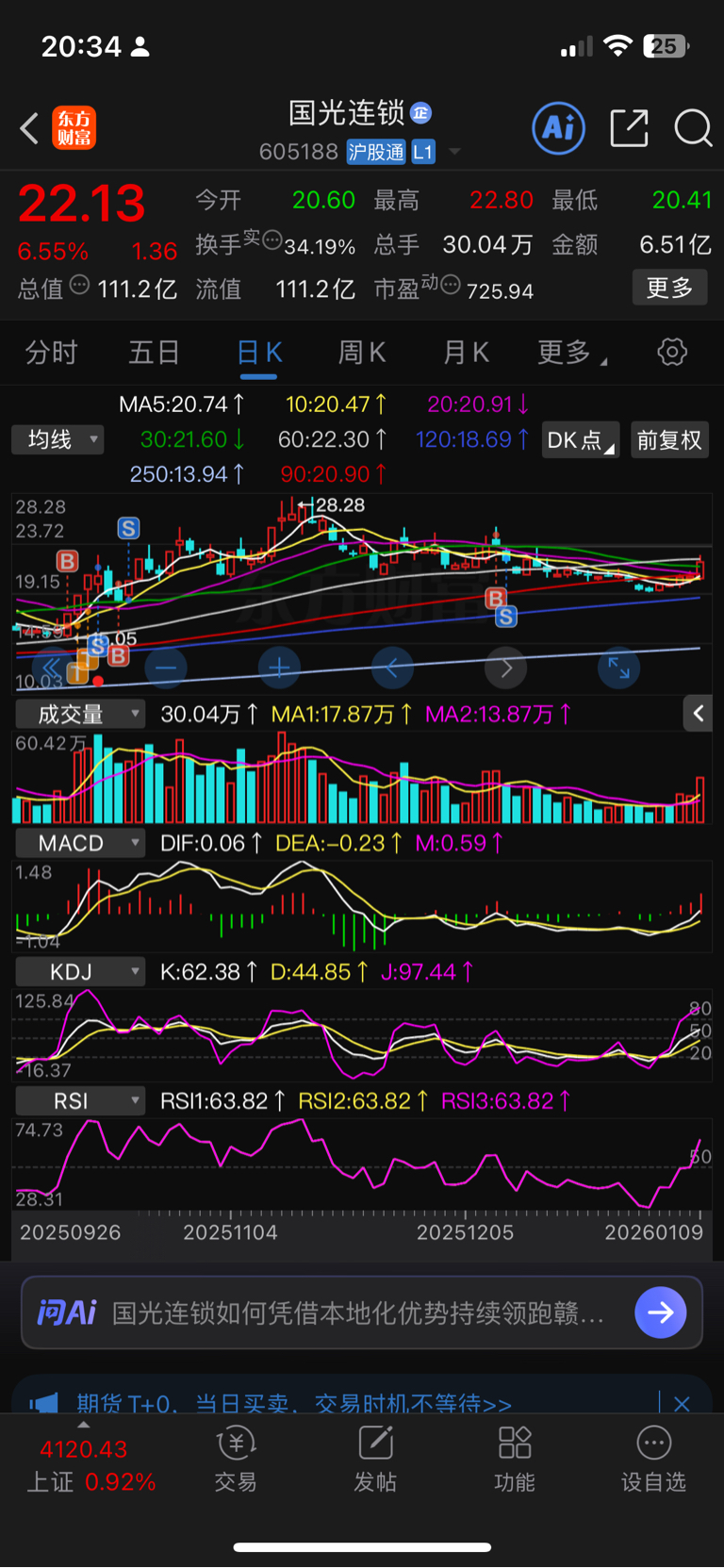
Task: Open the 东方财富 logo icon
Action: [74, 128]
